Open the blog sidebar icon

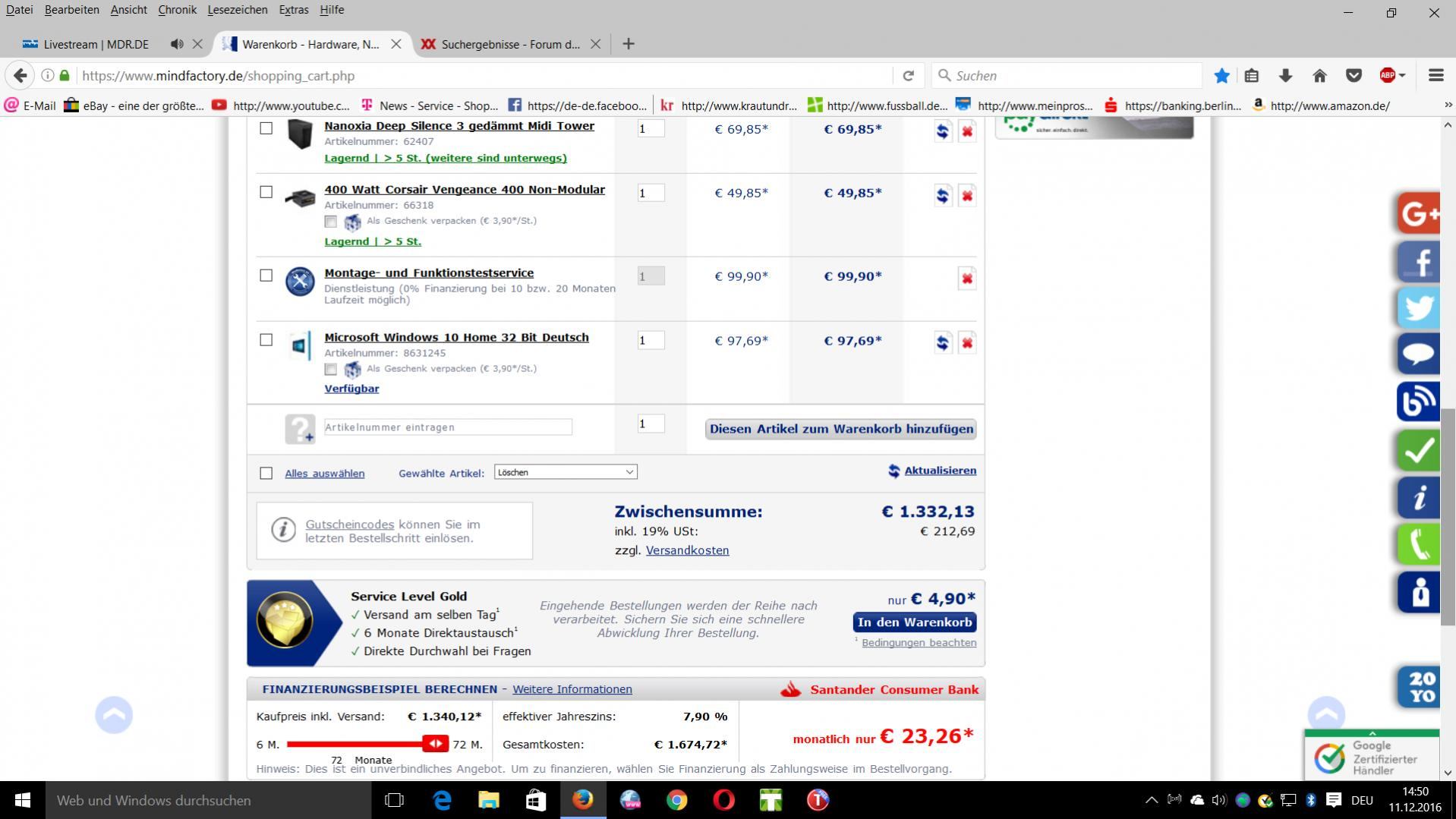pyautogui.click(x=1419, y=402)
